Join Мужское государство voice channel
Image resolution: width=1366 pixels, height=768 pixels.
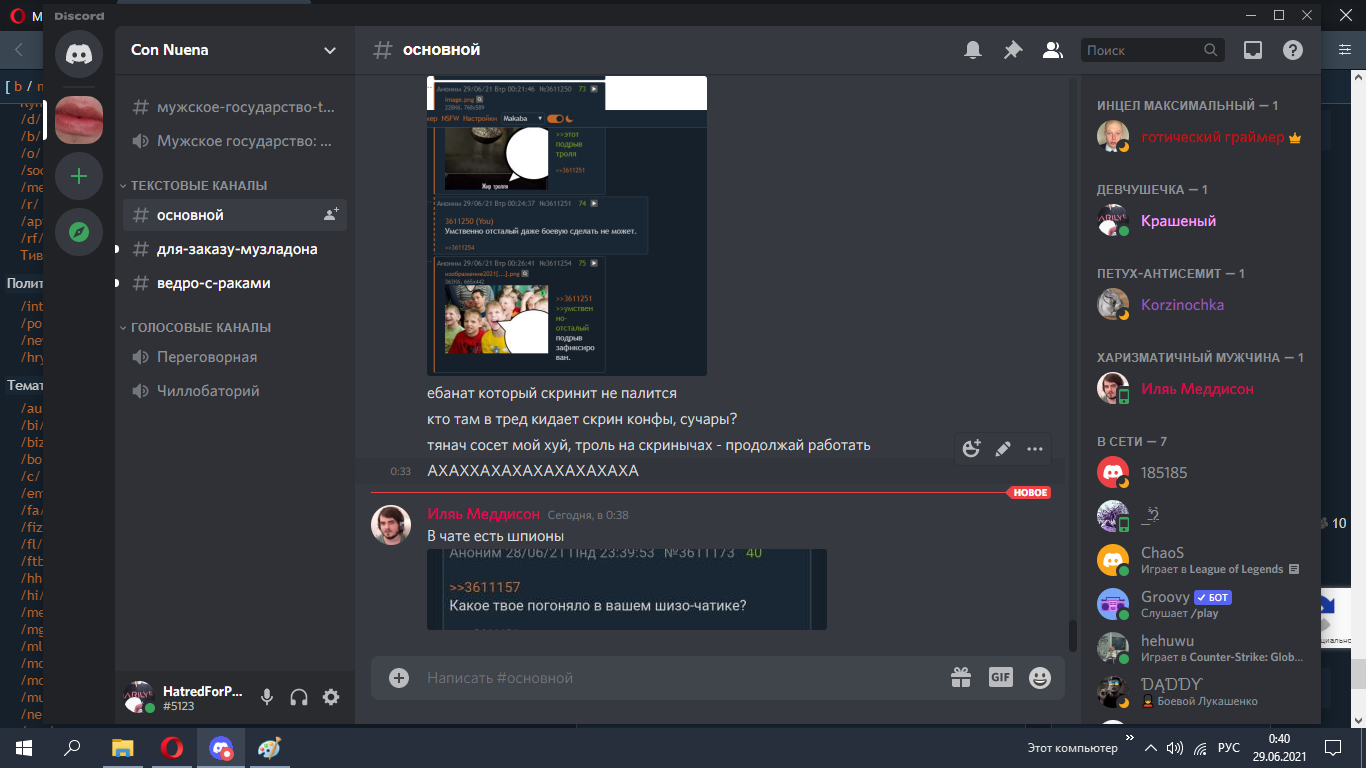(x=235, y=141)
